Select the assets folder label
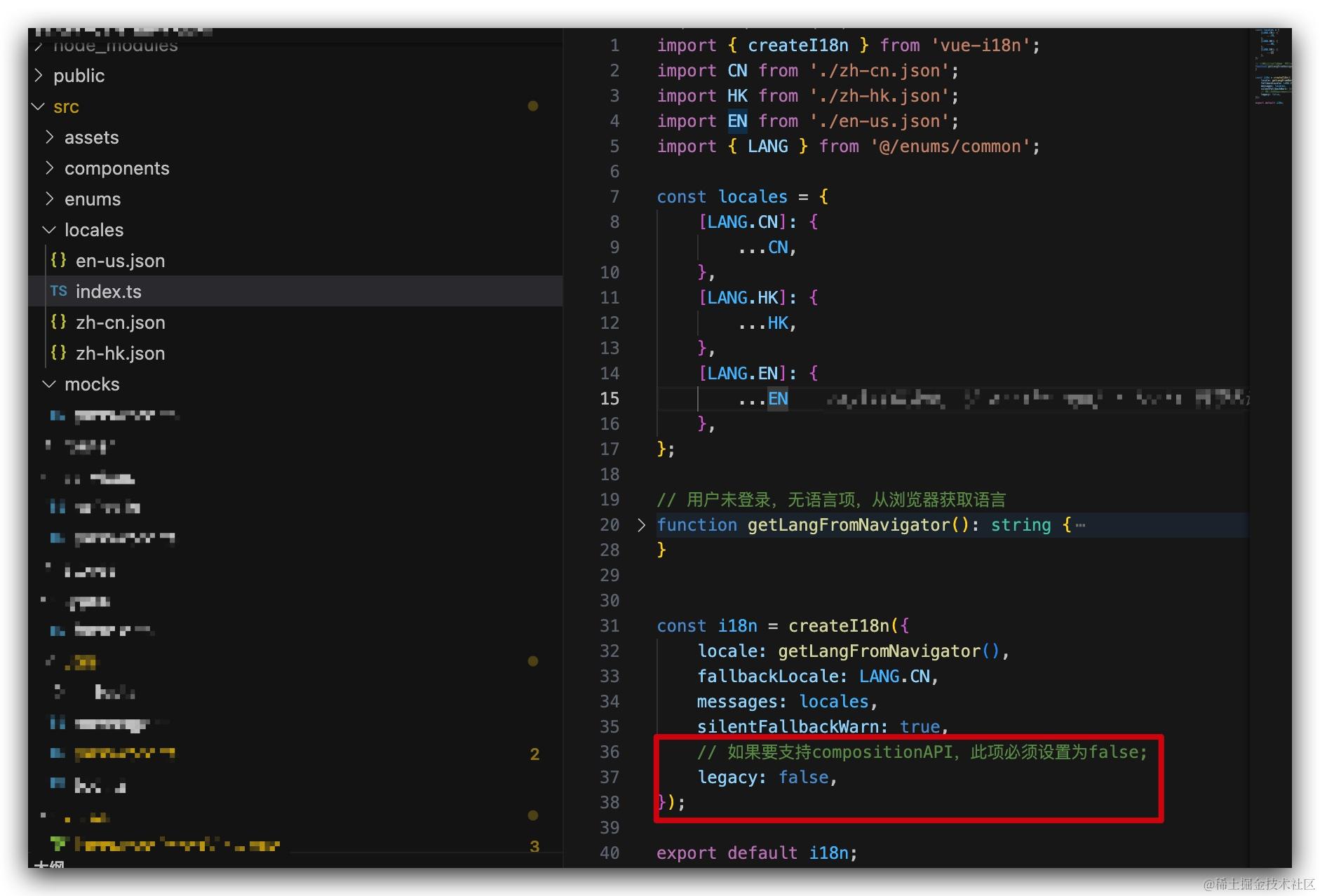 tap(91, 137)
